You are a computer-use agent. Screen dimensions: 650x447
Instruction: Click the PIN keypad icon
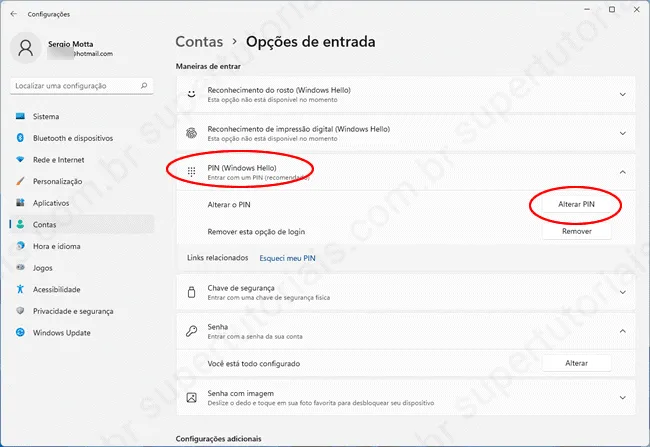(191, 172)
